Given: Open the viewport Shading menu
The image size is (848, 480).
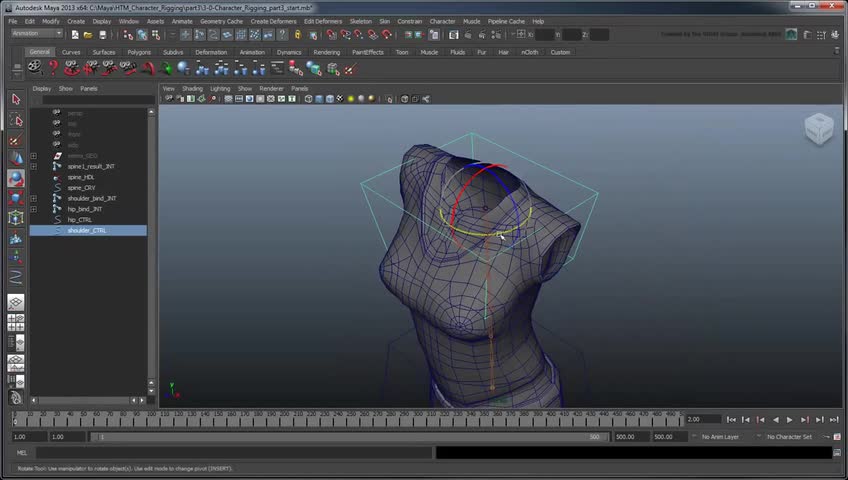Looking at the screenshot, I should pyautogui.click(x=192, y=88).
